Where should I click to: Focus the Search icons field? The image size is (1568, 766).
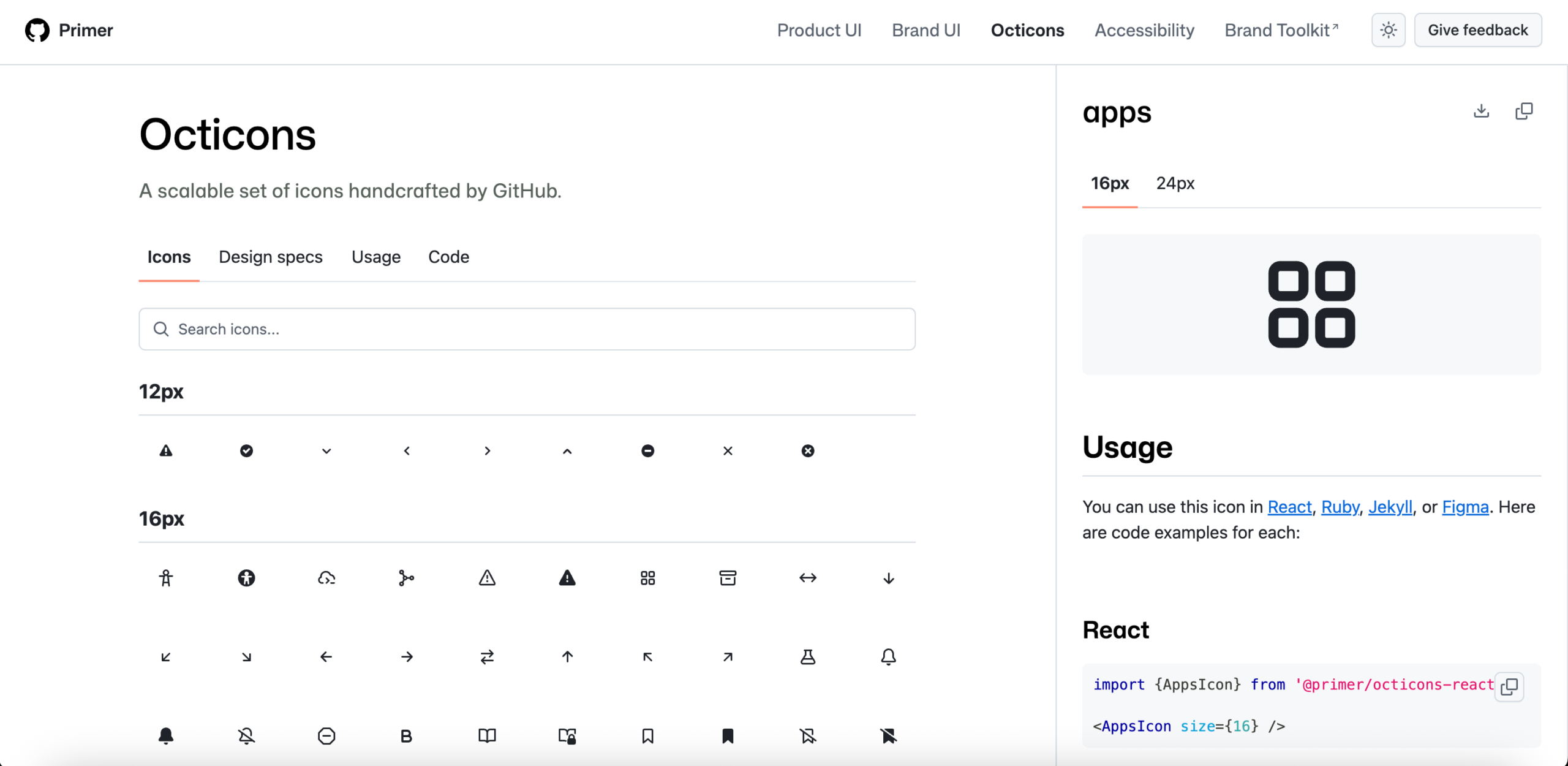[527, 329]
